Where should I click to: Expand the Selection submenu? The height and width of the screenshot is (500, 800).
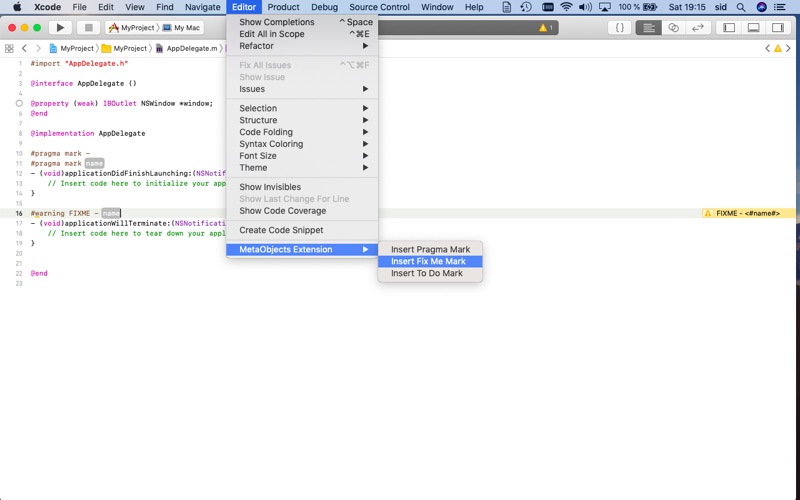pos(302,108)
